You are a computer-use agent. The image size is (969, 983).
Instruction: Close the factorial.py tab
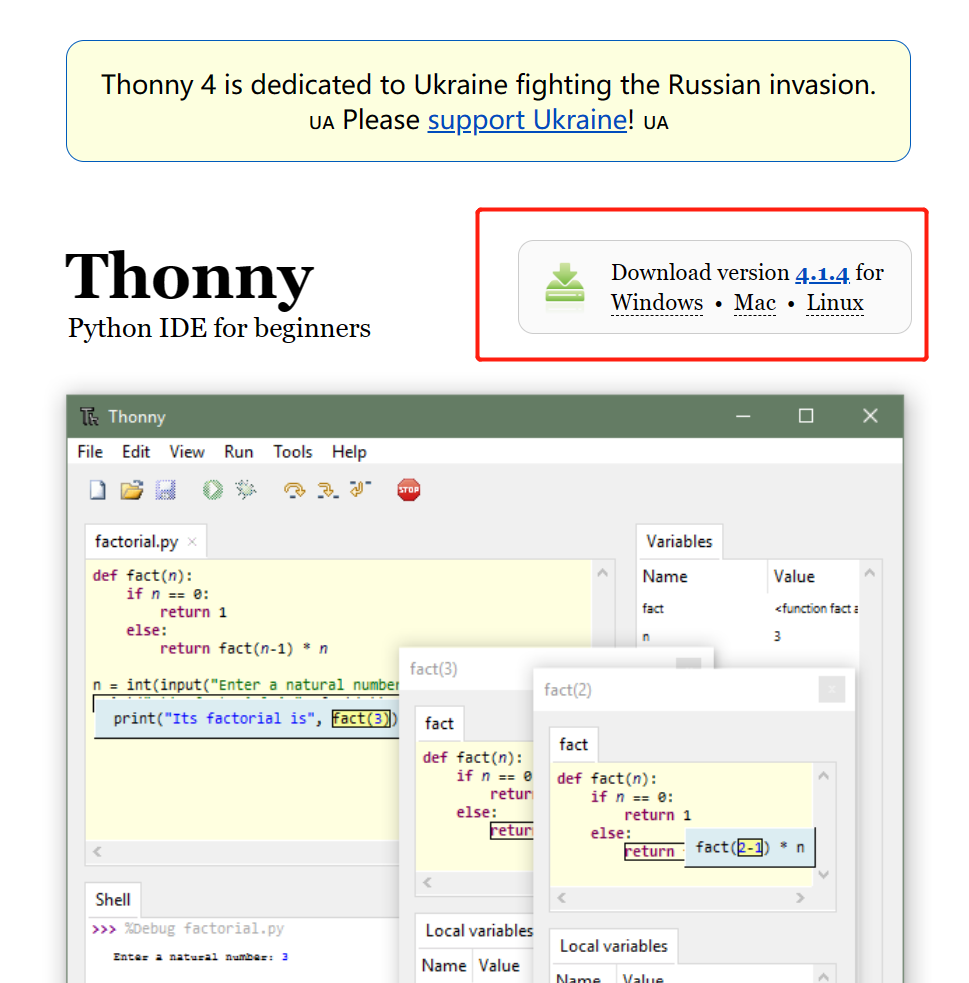click(192, 542)
